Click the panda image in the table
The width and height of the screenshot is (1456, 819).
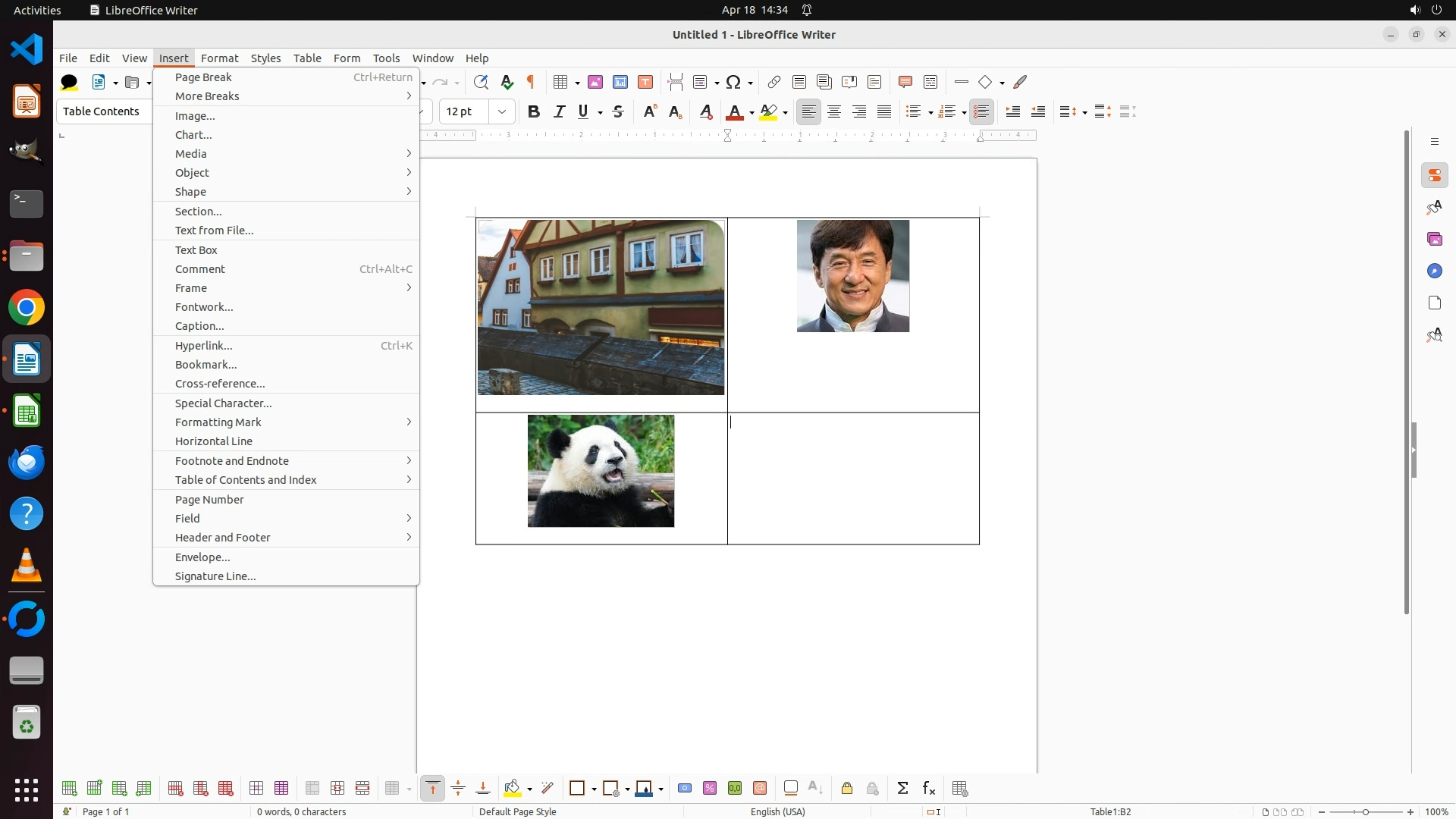(601, 471)
